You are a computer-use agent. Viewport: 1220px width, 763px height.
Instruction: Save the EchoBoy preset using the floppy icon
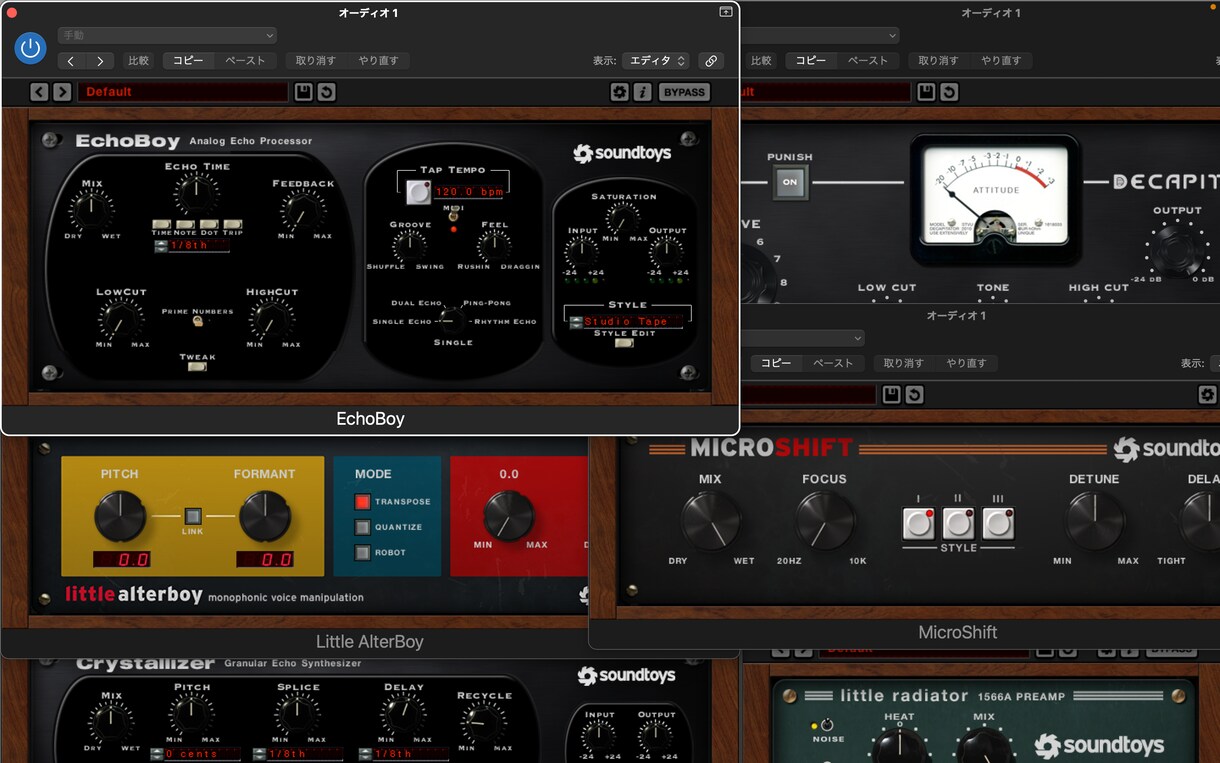coord(303,92)
